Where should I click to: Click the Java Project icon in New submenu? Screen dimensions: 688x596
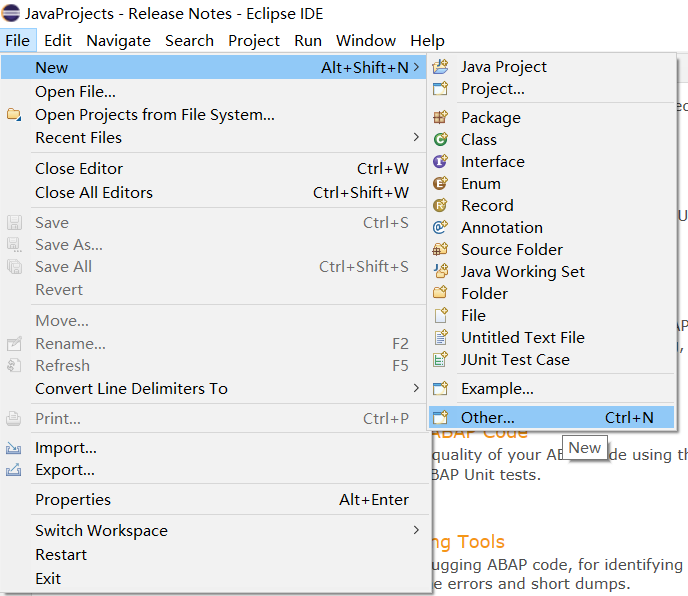[441, 67]
